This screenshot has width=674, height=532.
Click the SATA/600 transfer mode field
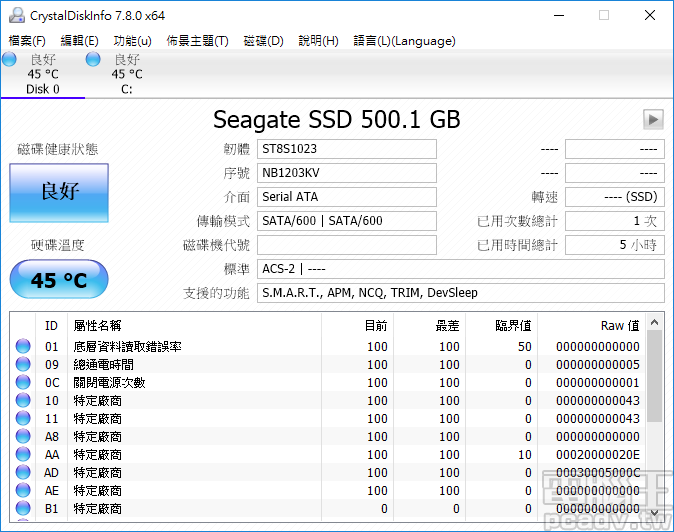pos(347,221)
